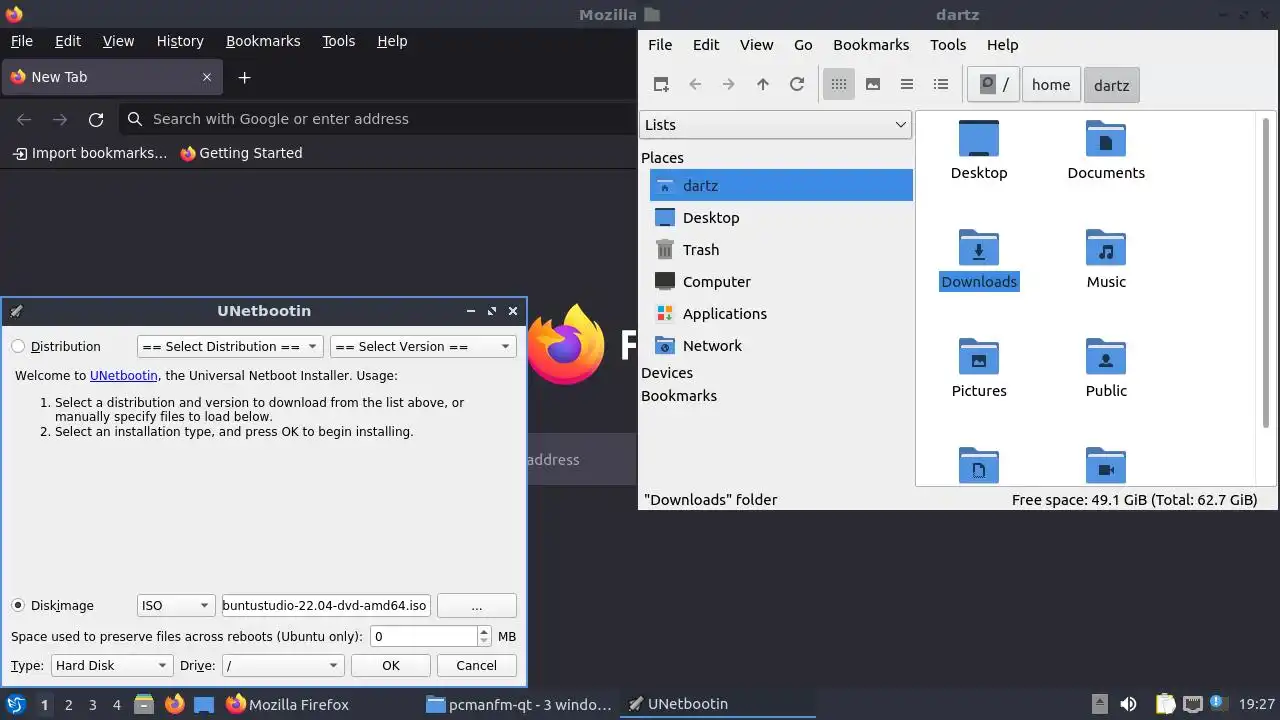Open the clipboard tray icon
This screenshot has width=1280, height=720.
(1165, 704)
